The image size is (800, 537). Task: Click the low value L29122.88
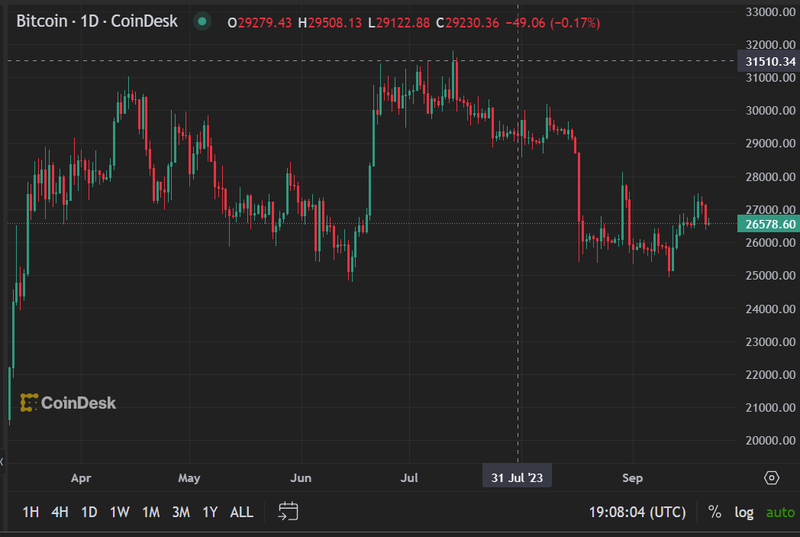[398, 23]
